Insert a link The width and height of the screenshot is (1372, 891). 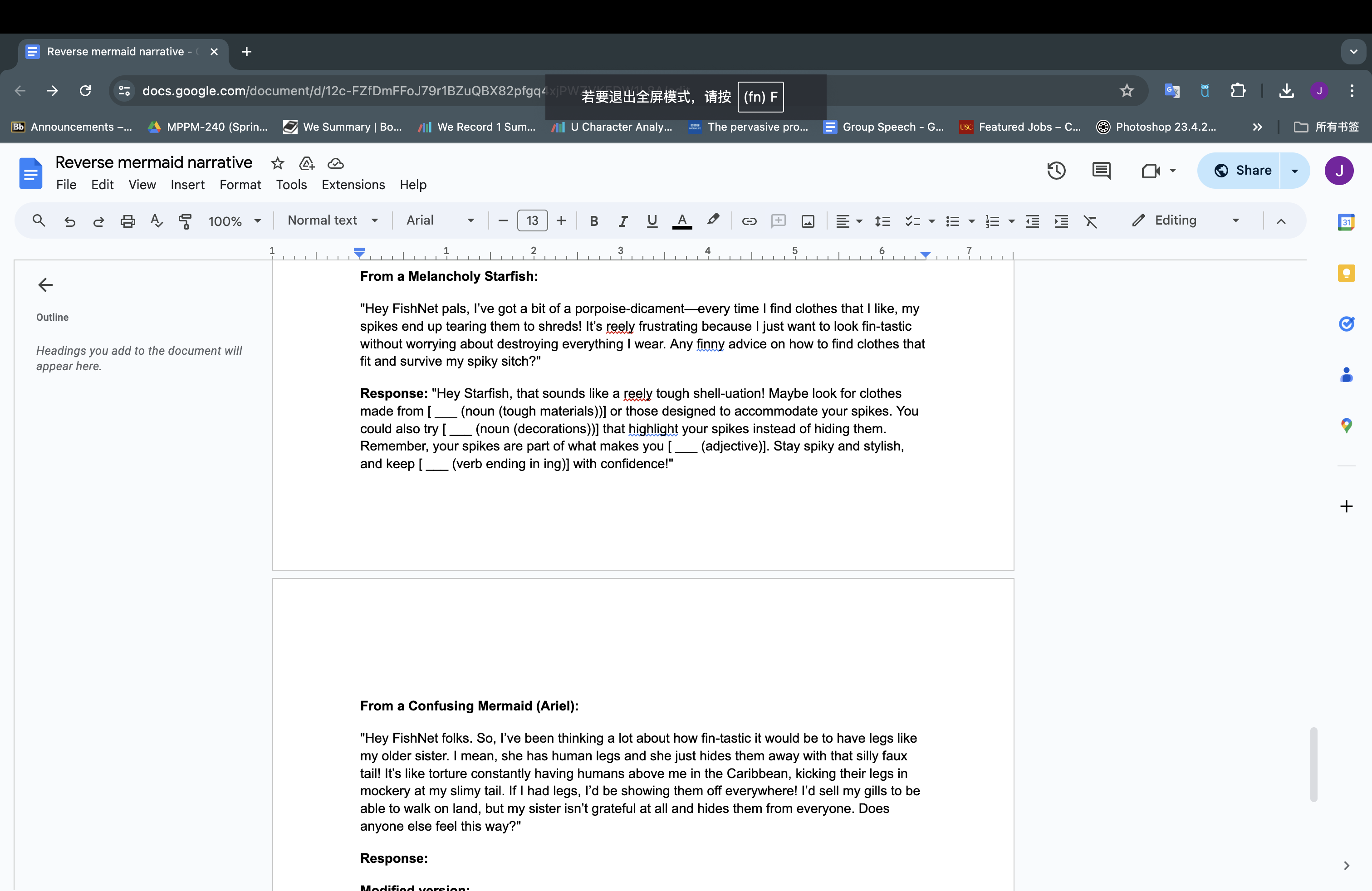(749, 221)
